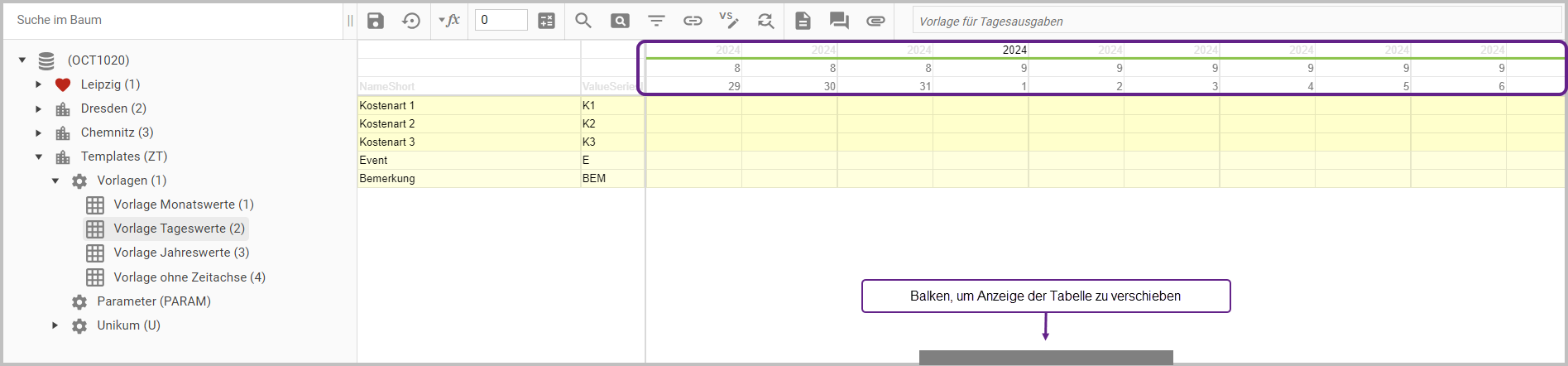Open the filter lines icon
This screenshot has height=366, width=1568.
pos(656,21)
